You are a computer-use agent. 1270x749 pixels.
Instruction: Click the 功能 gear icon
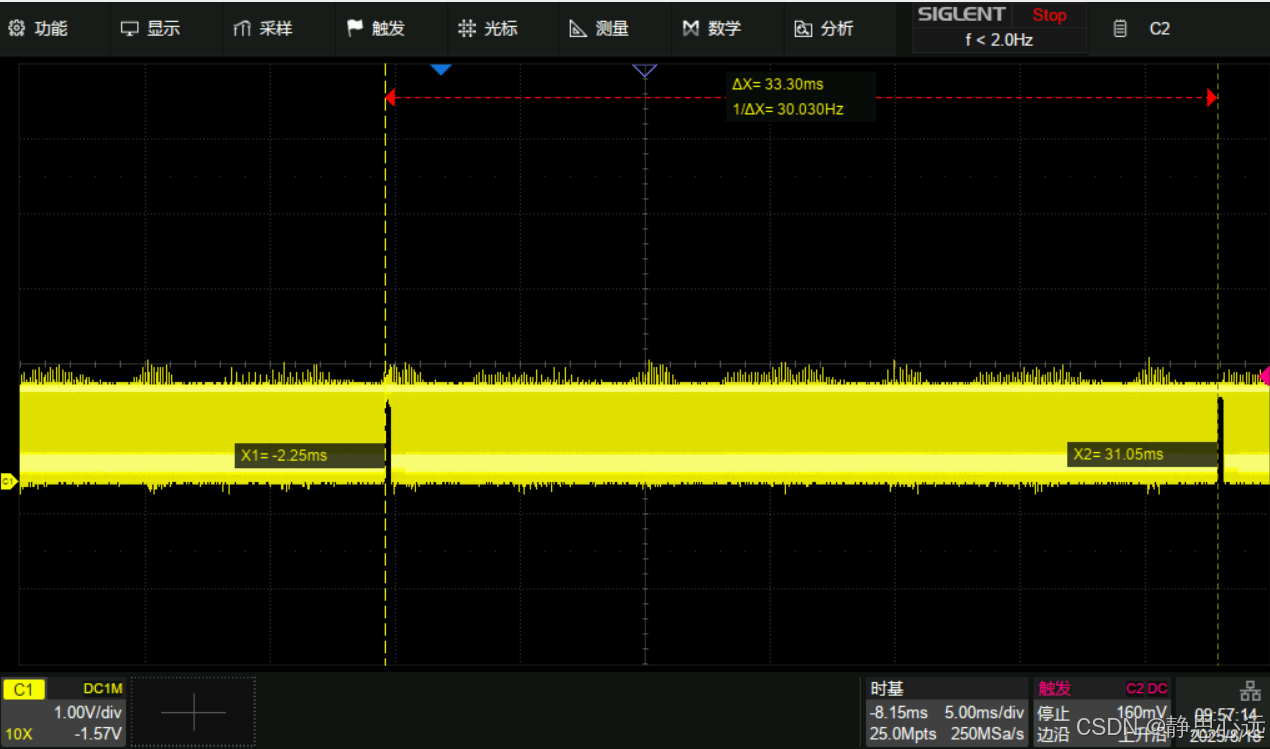coord(17,29)
